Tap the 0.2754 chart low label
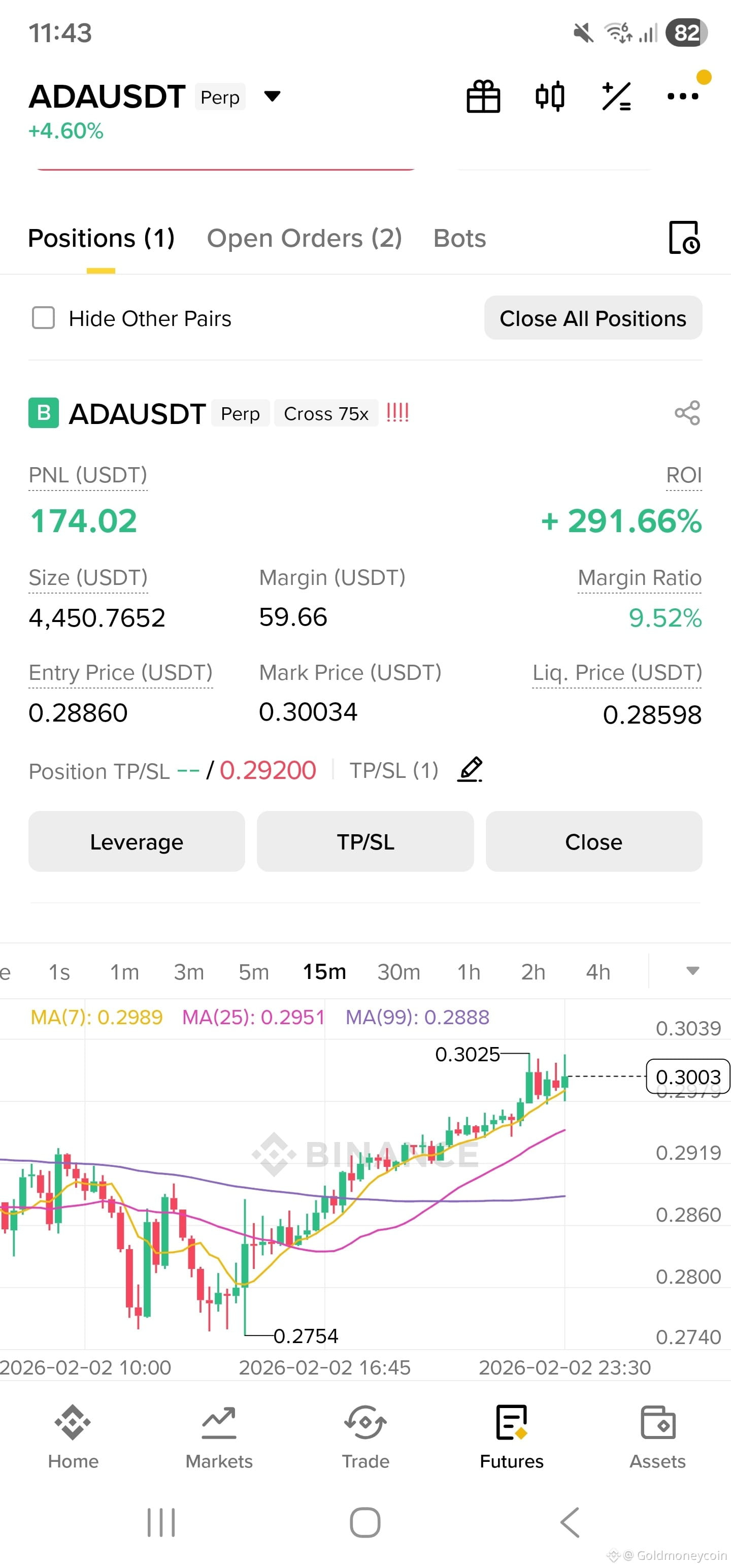 click(306, 1335)
